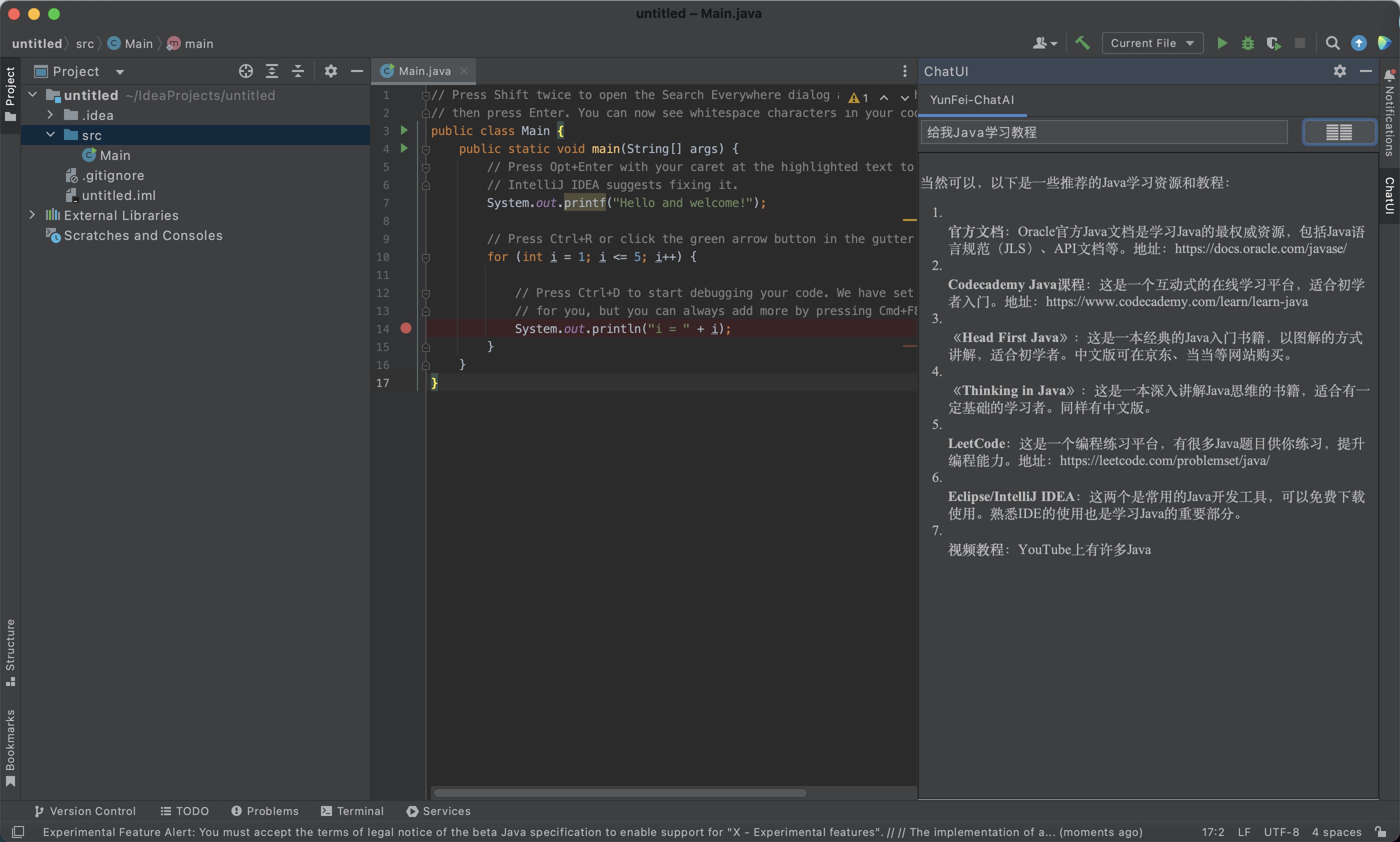This screenshot has height=842, width=1400.
Task: Expand the .idea folder
Action: [x=50, y=114]
